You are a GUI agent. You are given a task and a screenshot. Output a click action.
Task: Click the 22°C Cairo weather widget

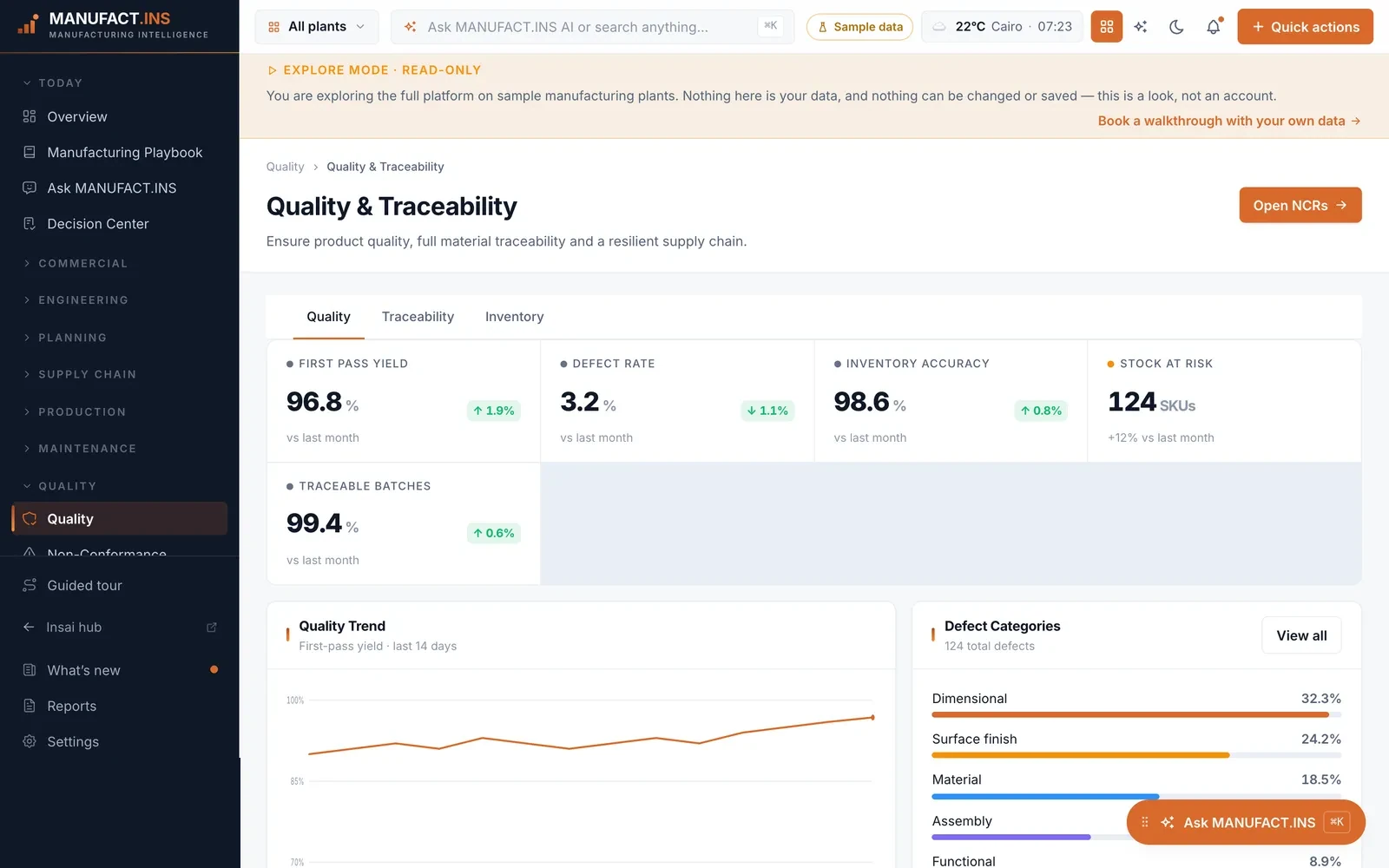coord(1002,27)
